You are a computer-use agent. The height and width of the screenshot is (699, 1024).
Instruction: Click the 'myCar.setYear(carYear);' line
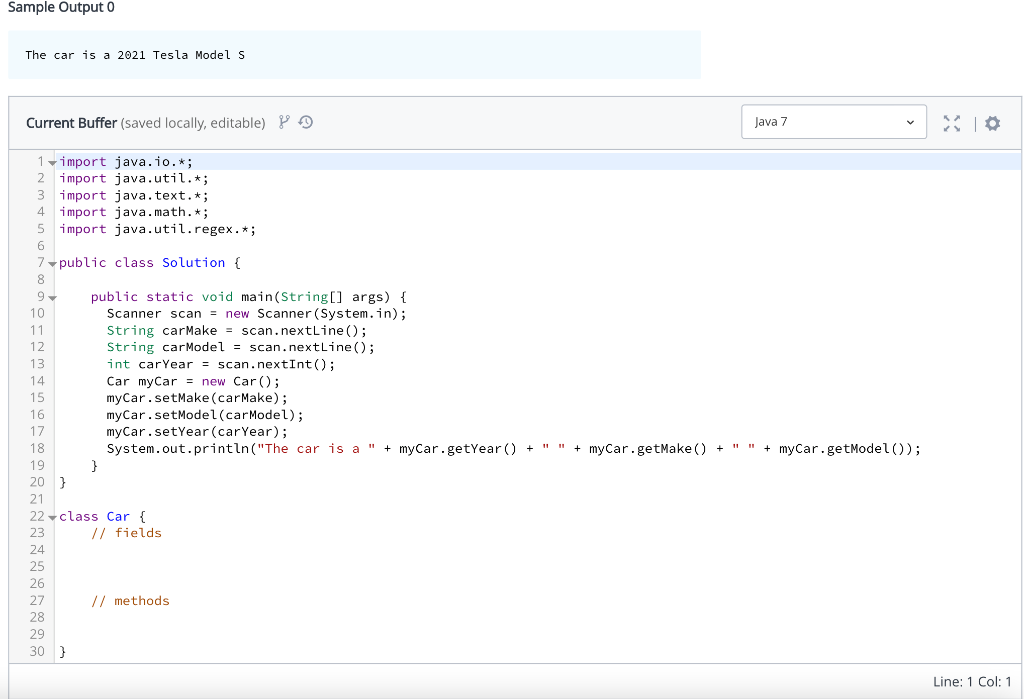point(197,431)
